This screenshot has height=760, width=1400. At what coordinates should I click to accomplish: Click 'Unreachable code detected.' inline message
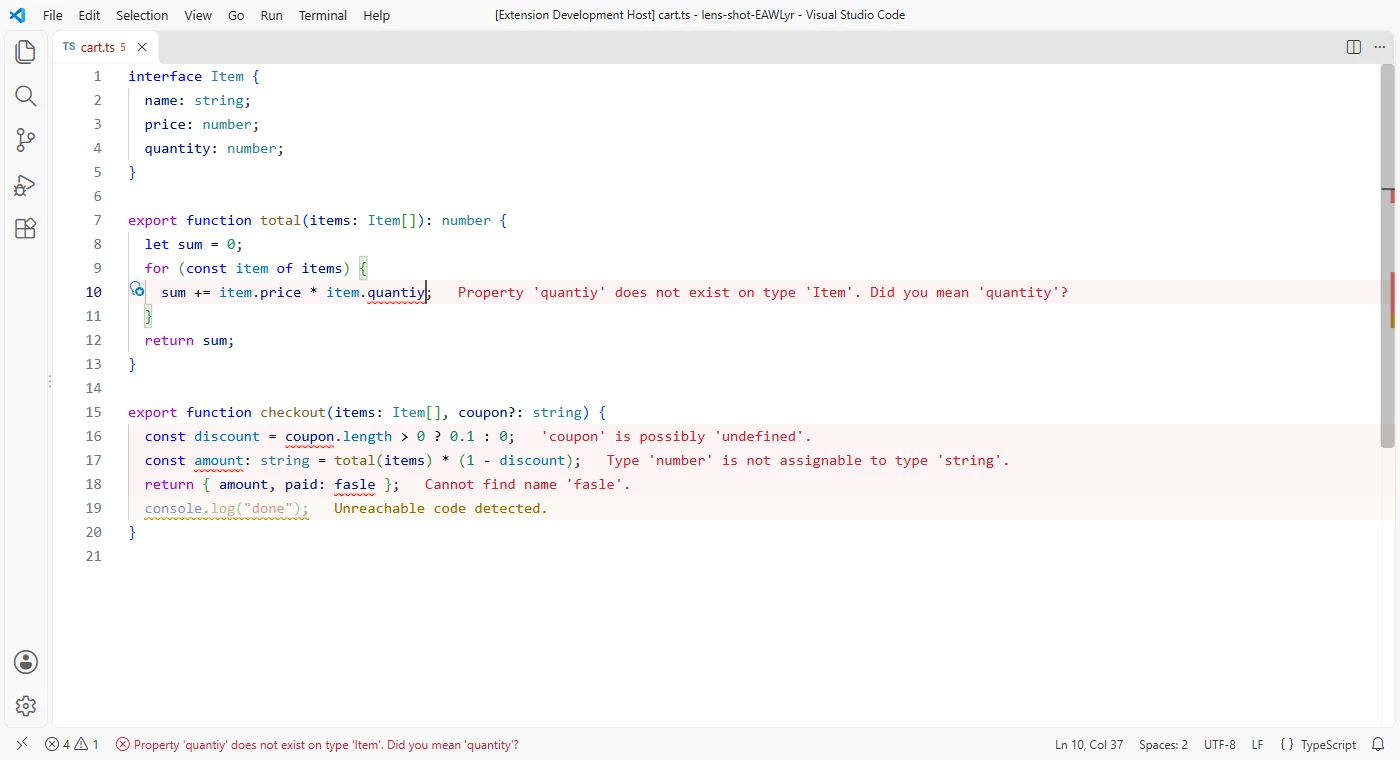pyautogui.click(x=441, y=508)
